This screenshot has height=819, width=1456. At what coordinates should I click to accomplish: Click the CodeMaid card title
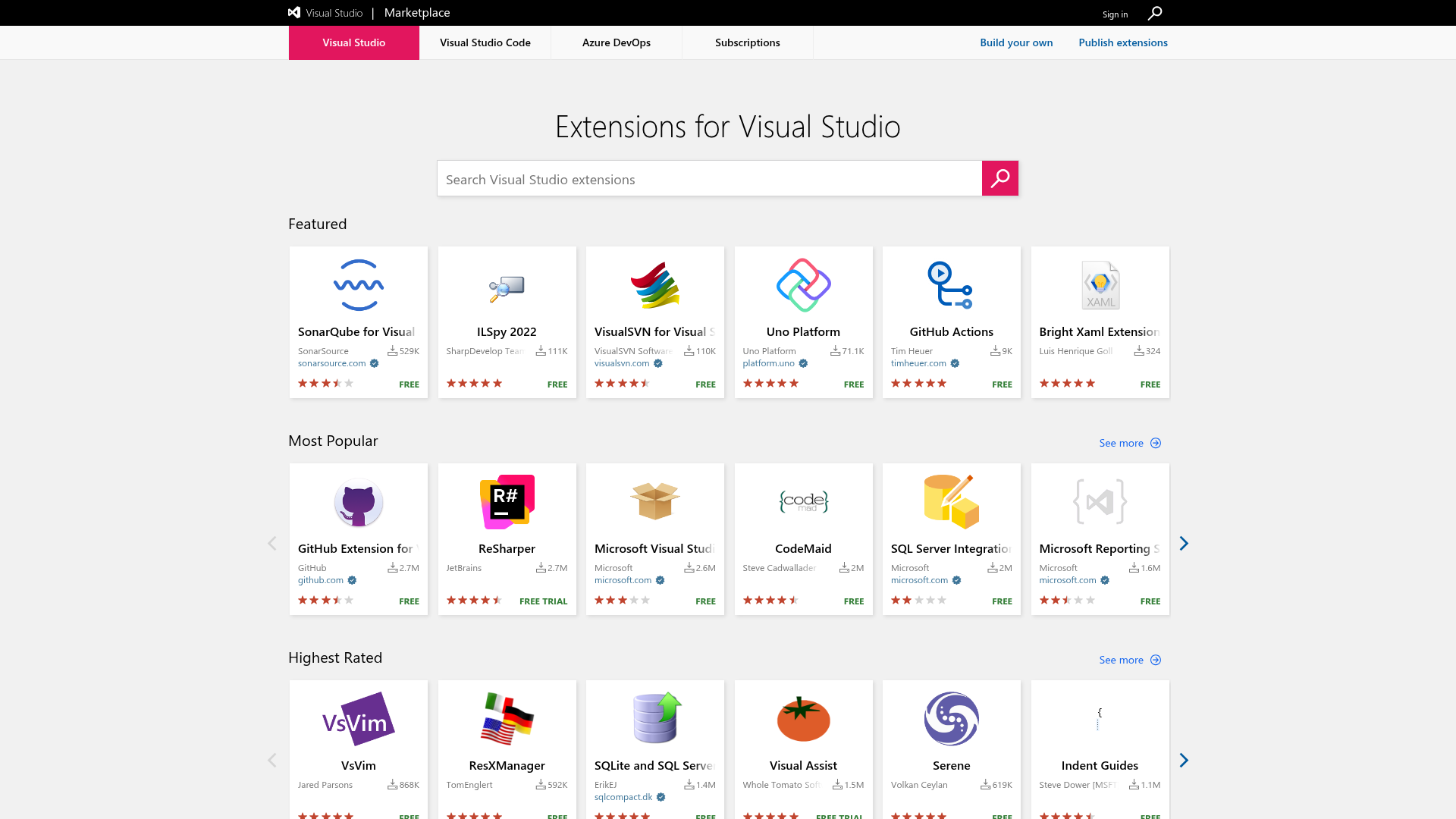[803, 548]
